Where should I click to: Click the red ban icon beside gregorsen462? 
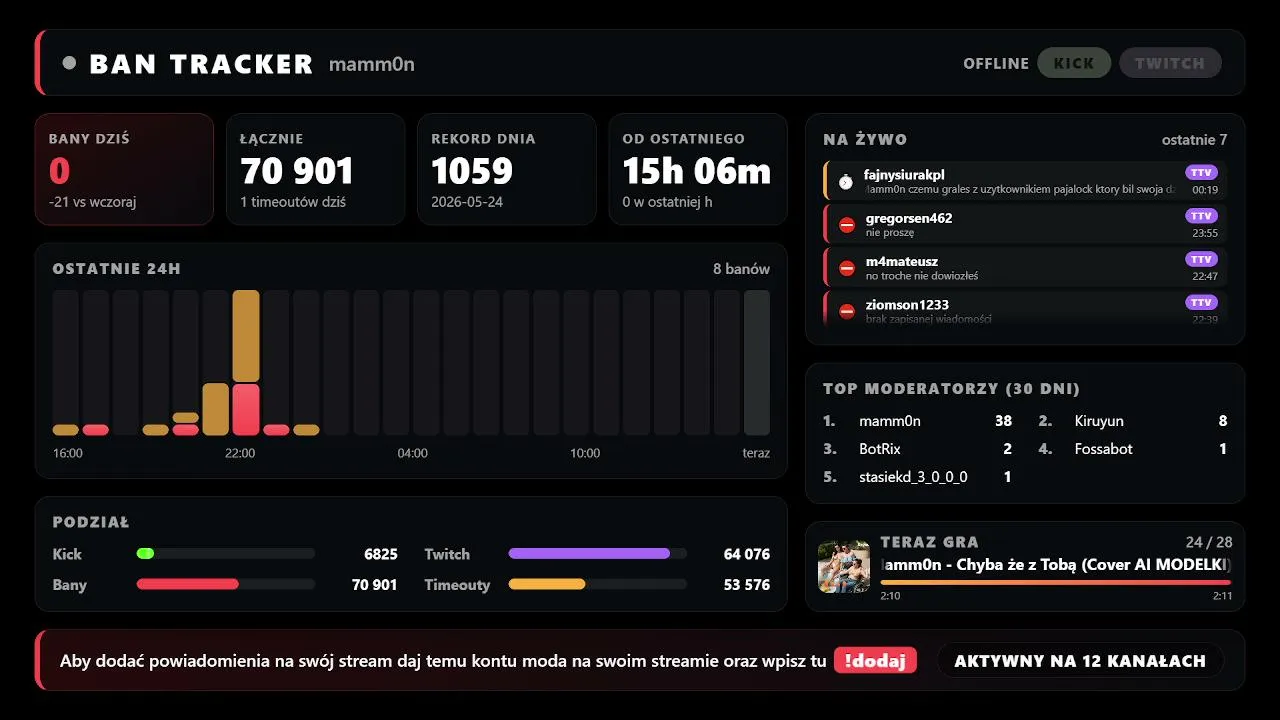pos(847,226)
